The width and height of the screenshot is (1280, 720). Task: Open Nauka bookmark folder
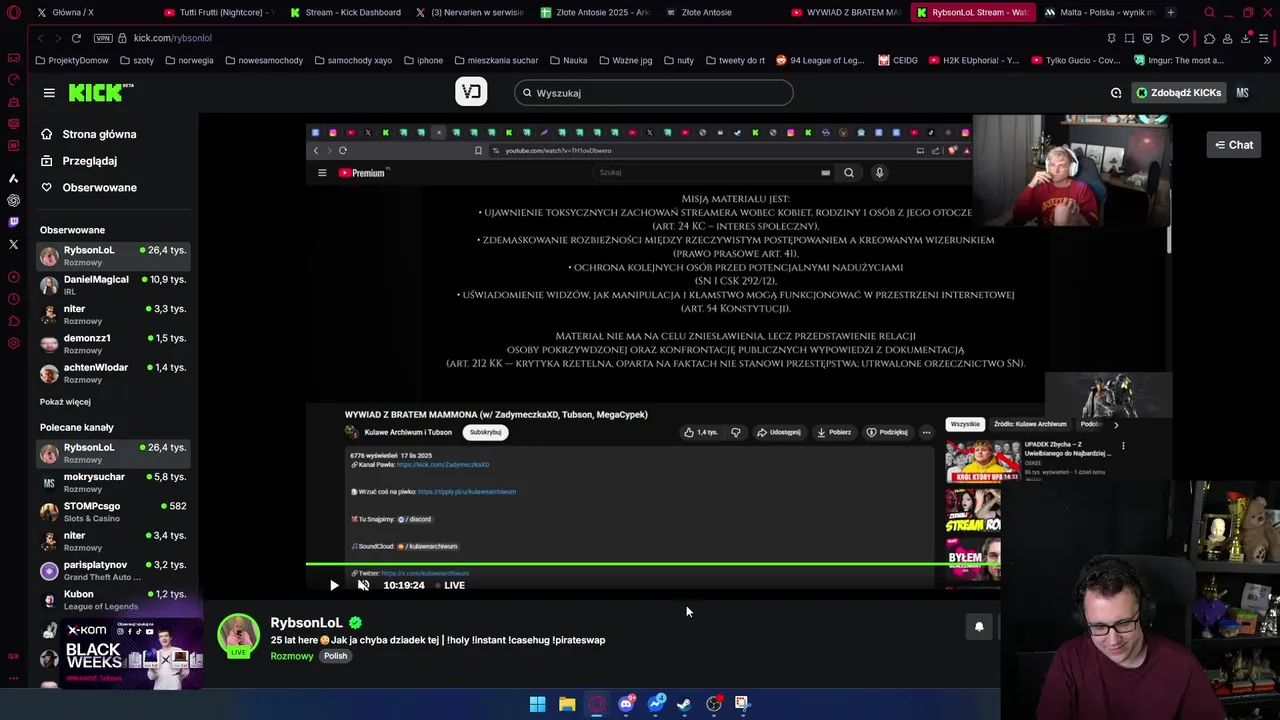[x=568, y=60]
